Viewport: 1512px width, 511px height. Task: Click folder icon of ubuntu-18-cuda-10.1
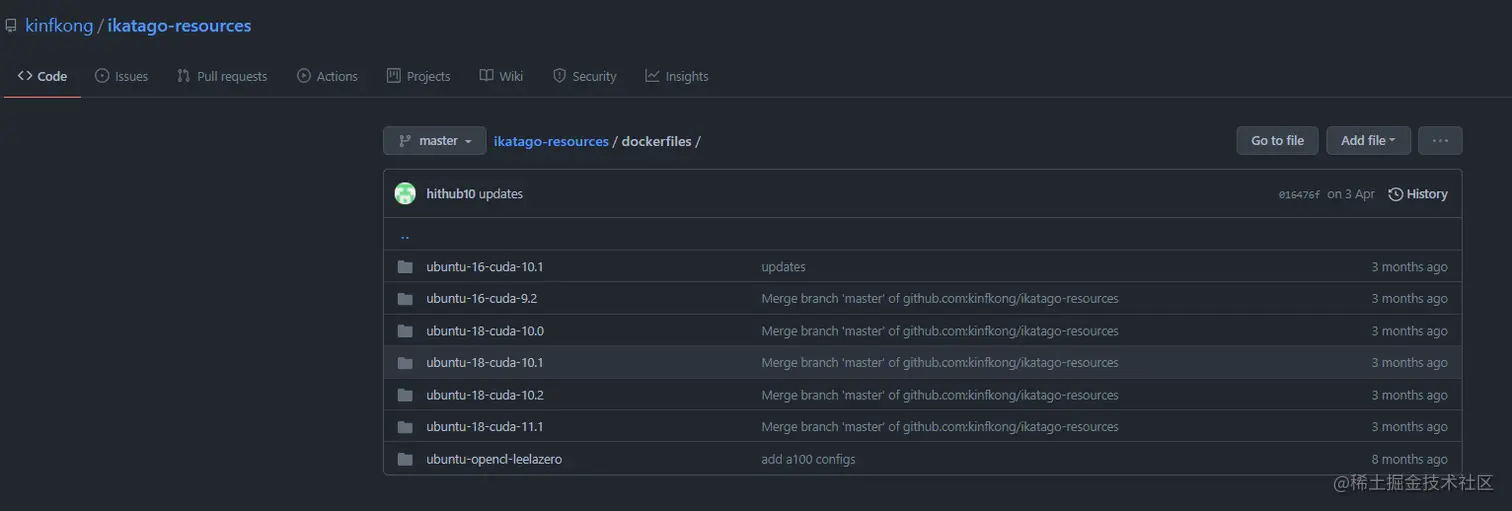pos(405,363)
